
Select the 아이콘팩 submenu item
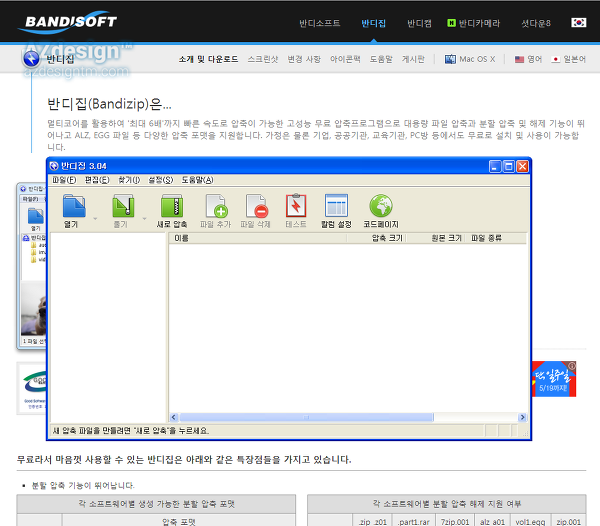(x=345, y=59)
